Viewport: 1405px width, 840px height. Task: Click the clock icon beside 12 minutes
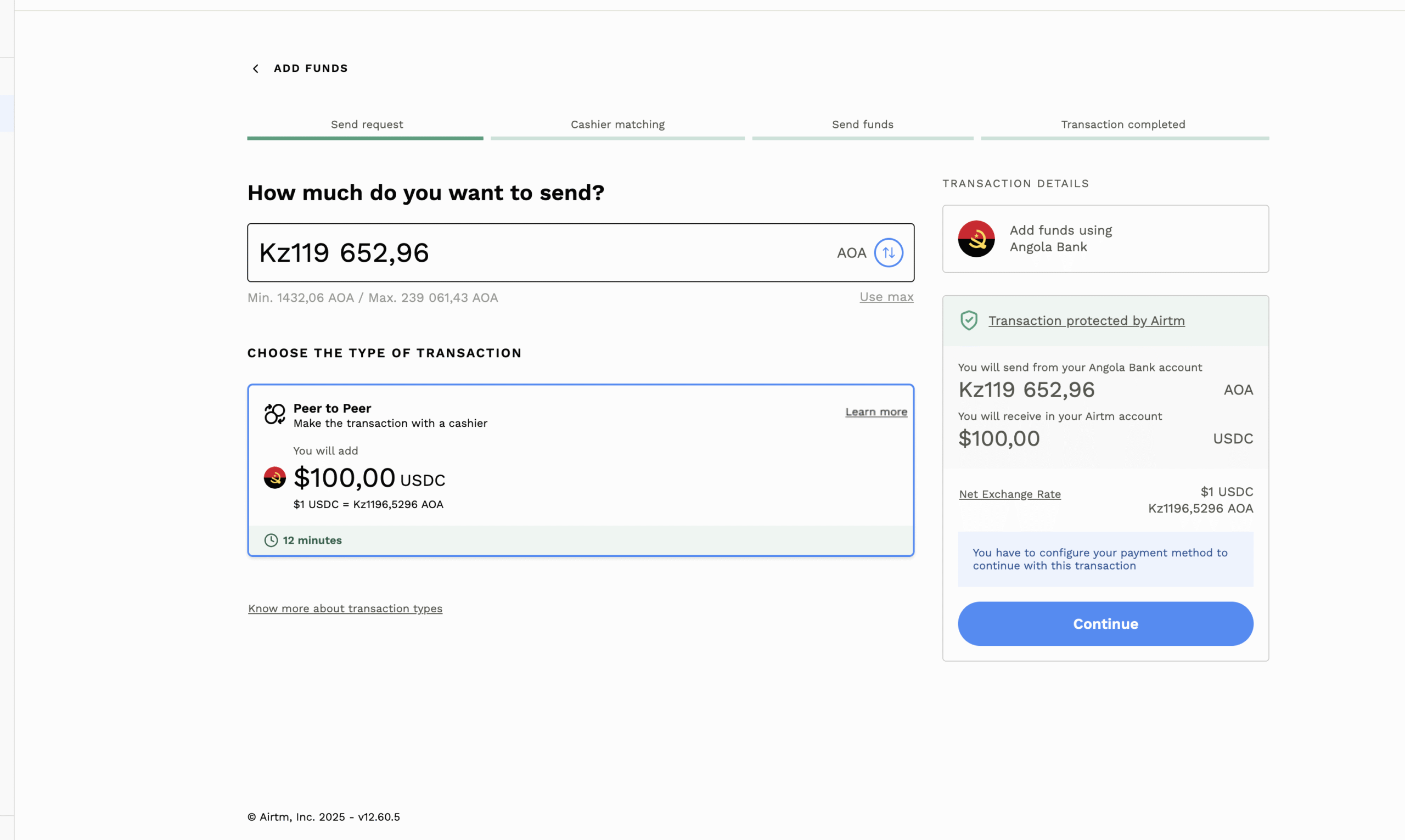271,540
